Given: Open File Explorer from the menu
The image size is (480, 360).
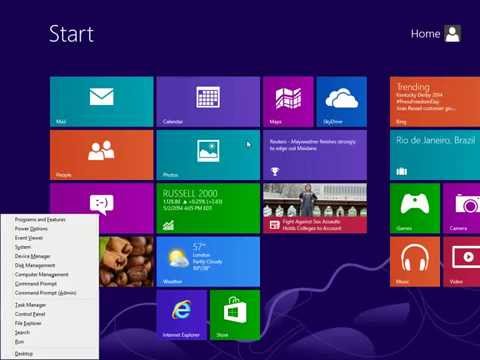Looking at the screenshot, I should (50, 323).
